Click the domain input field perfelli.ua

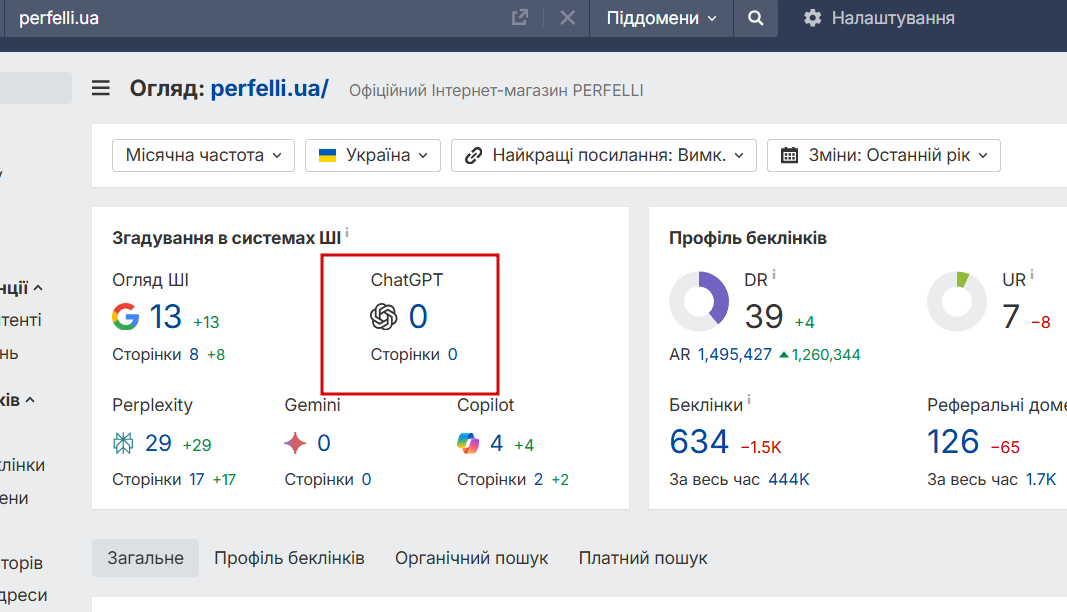[x=250, y=18]
